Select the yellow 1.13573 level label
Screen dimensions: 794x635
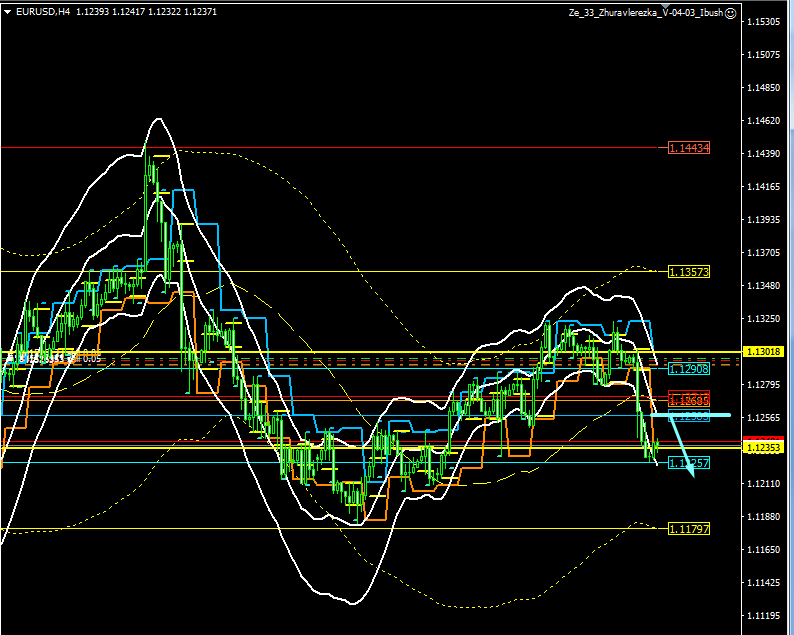click(689, 272)
